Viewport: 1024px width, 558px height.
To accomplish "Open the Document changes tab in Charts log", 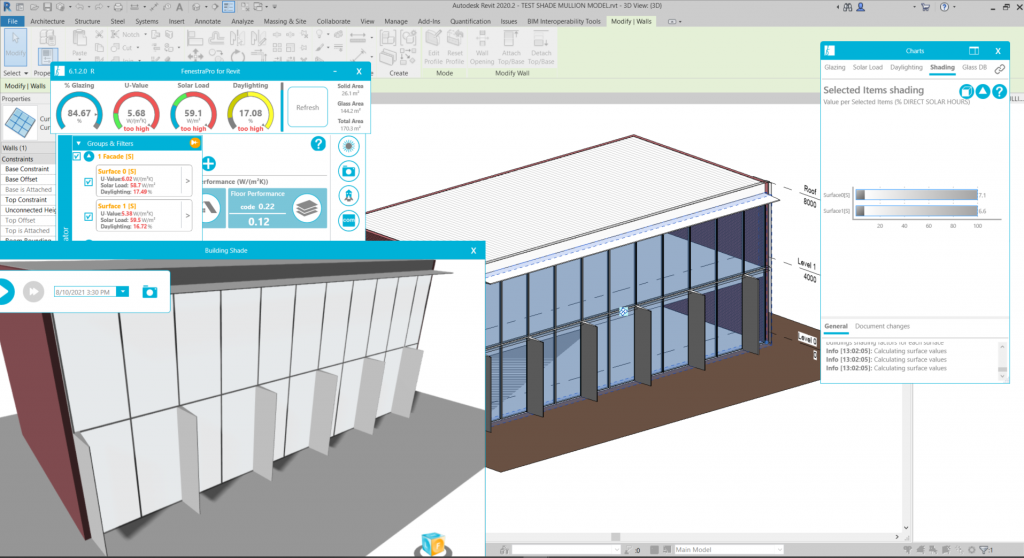I will [x=882, y=326].
